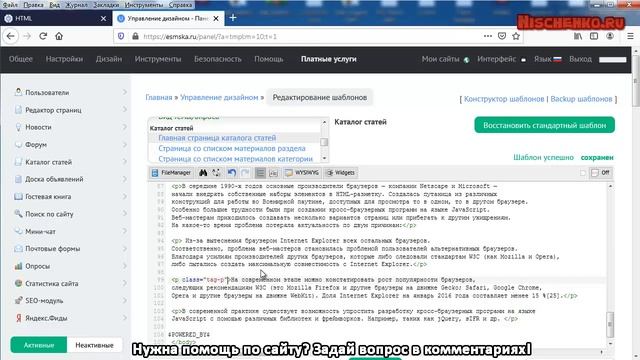This screenshot has width=640, height=360.
Task: Reload the current page
Action: click(x=43, y=36)
